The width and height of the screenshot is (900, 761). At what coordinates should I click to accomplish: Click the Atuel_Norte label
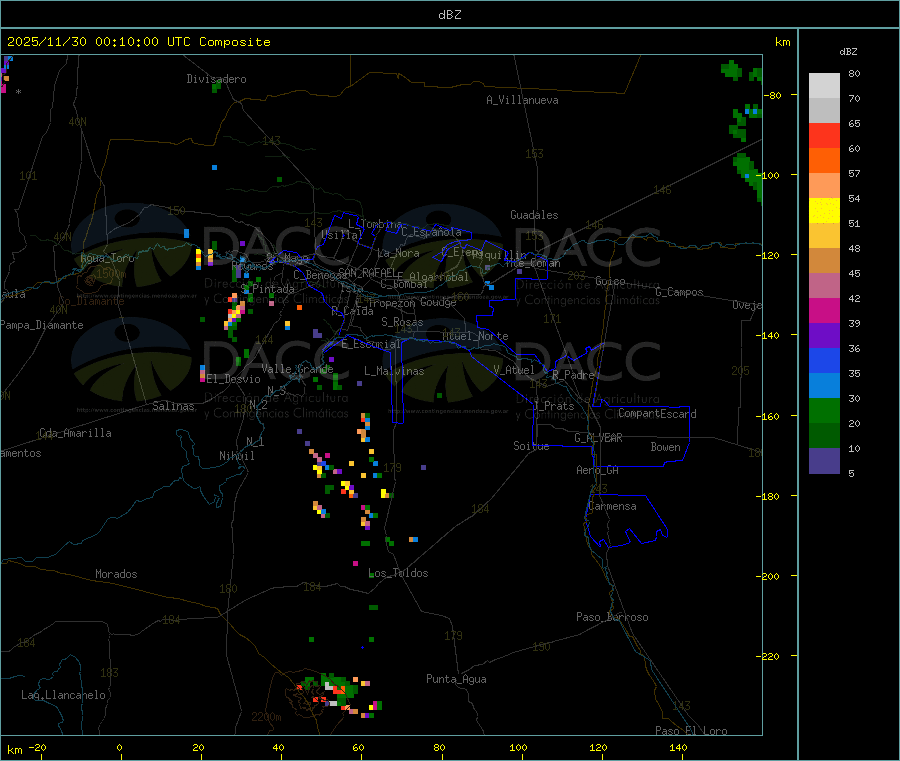pos(475,336)
